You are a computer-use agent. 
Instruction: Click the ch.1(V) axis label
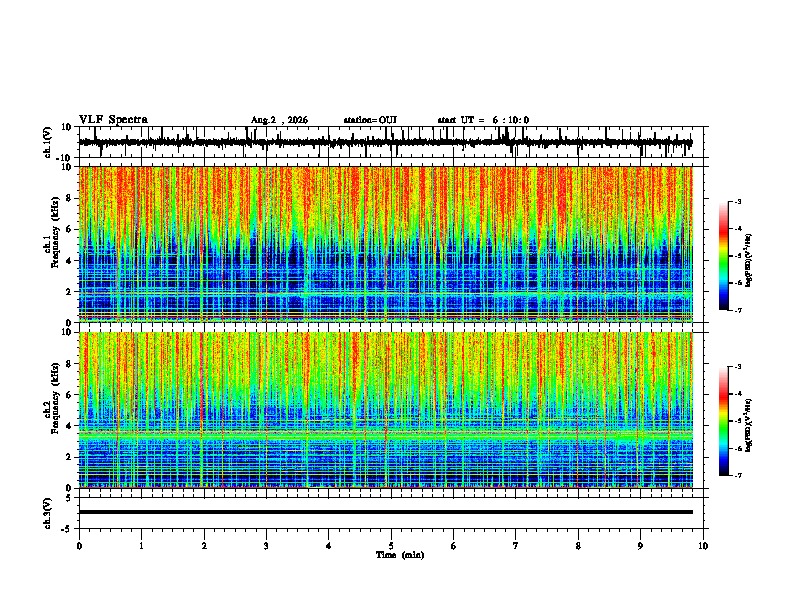pos(48,142)
